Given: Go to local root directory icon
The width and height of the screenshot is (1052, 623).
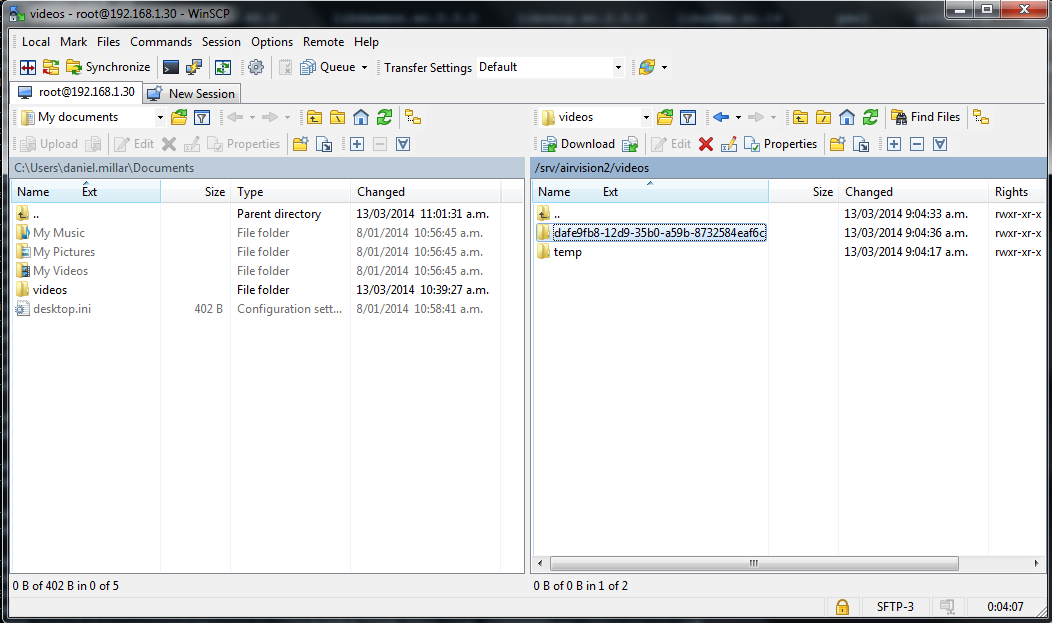Looking at the screenshot, I should pos(337,118).
